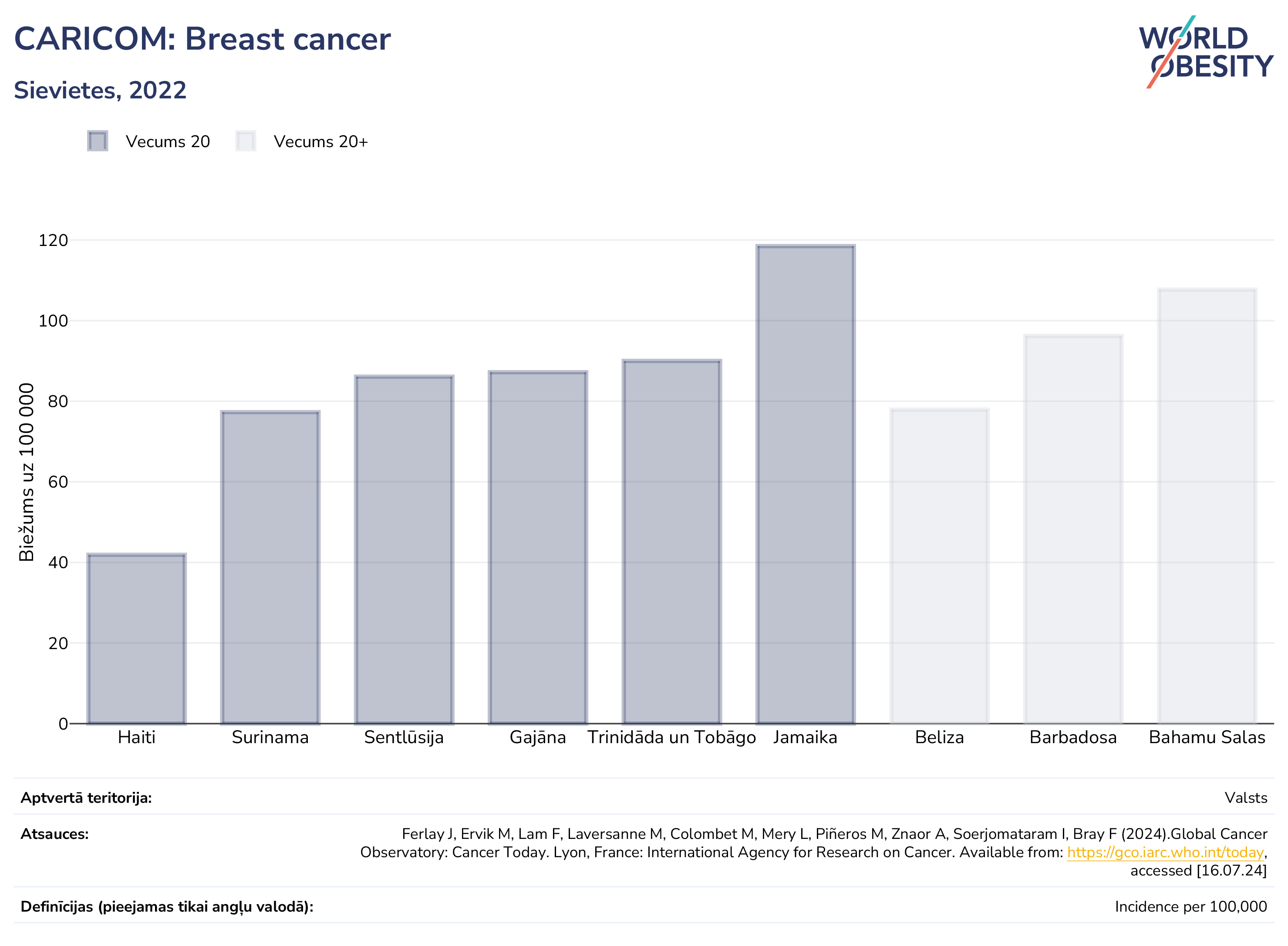This screenshot has height=946, width=1288.
Task: Select the Trinidāda un Tobāgo bar
Action: tap(672, 542)
